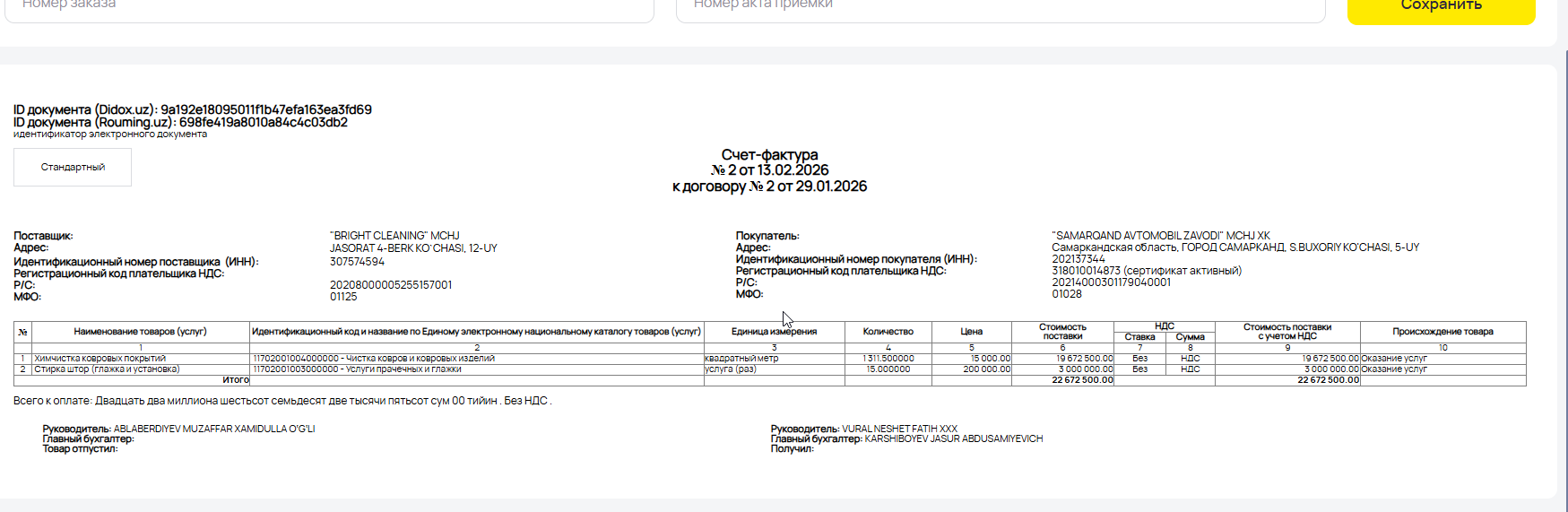Click supplier director ABLABERDIYEV MUZAFFAR XAMIDULLA O'G'LI
The height and width of the screenshot is (512, 1568).
[214, 429]
